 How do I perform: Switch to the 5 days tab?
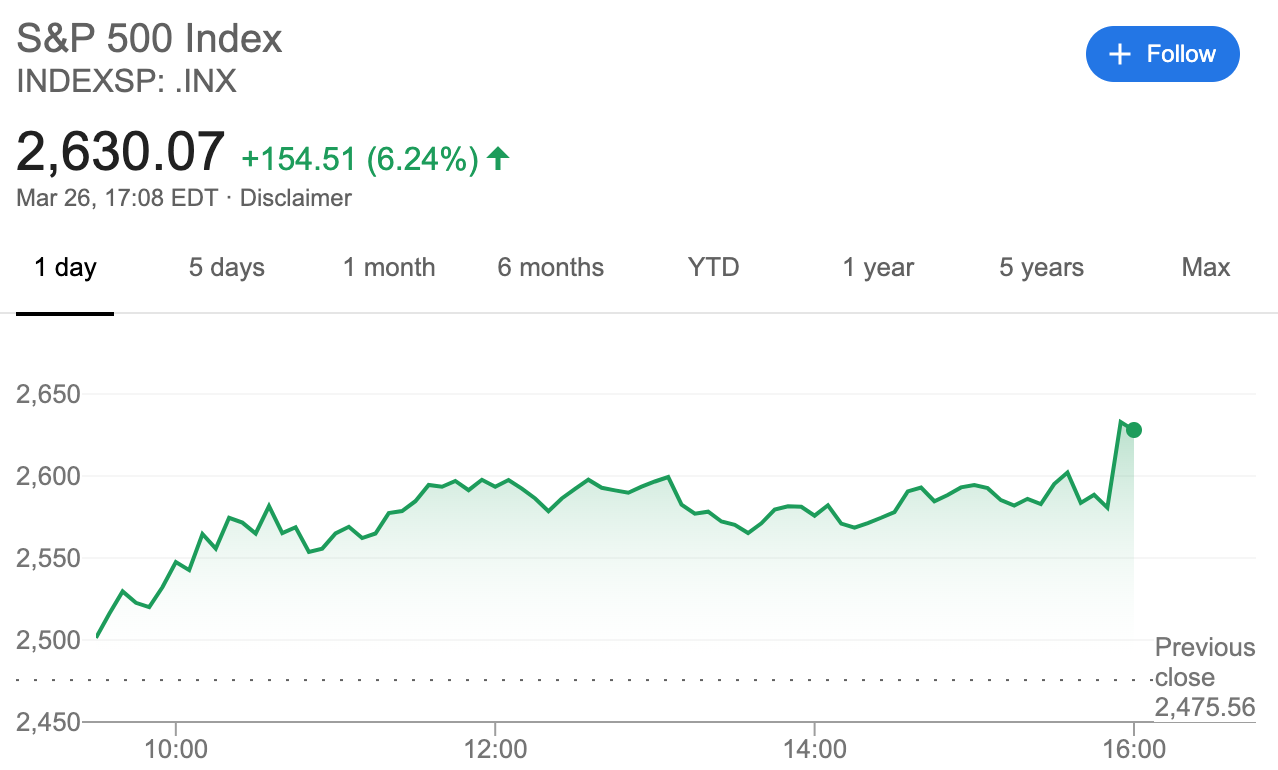[x=226, y=268]
